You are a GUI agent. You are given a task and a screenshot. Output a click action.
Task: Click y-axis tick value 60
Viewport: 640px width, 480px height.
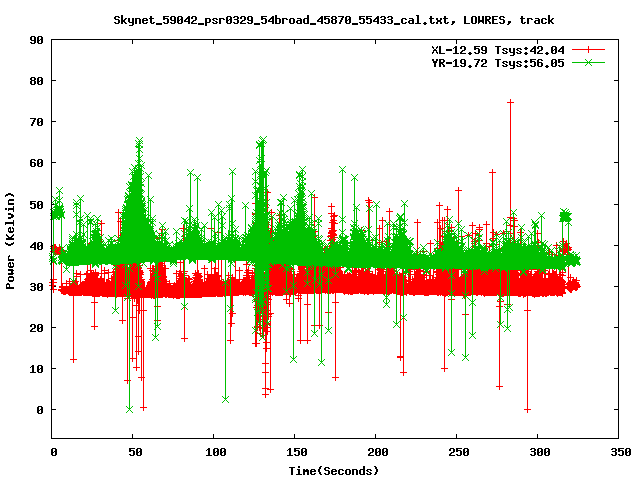pos(36,163)
